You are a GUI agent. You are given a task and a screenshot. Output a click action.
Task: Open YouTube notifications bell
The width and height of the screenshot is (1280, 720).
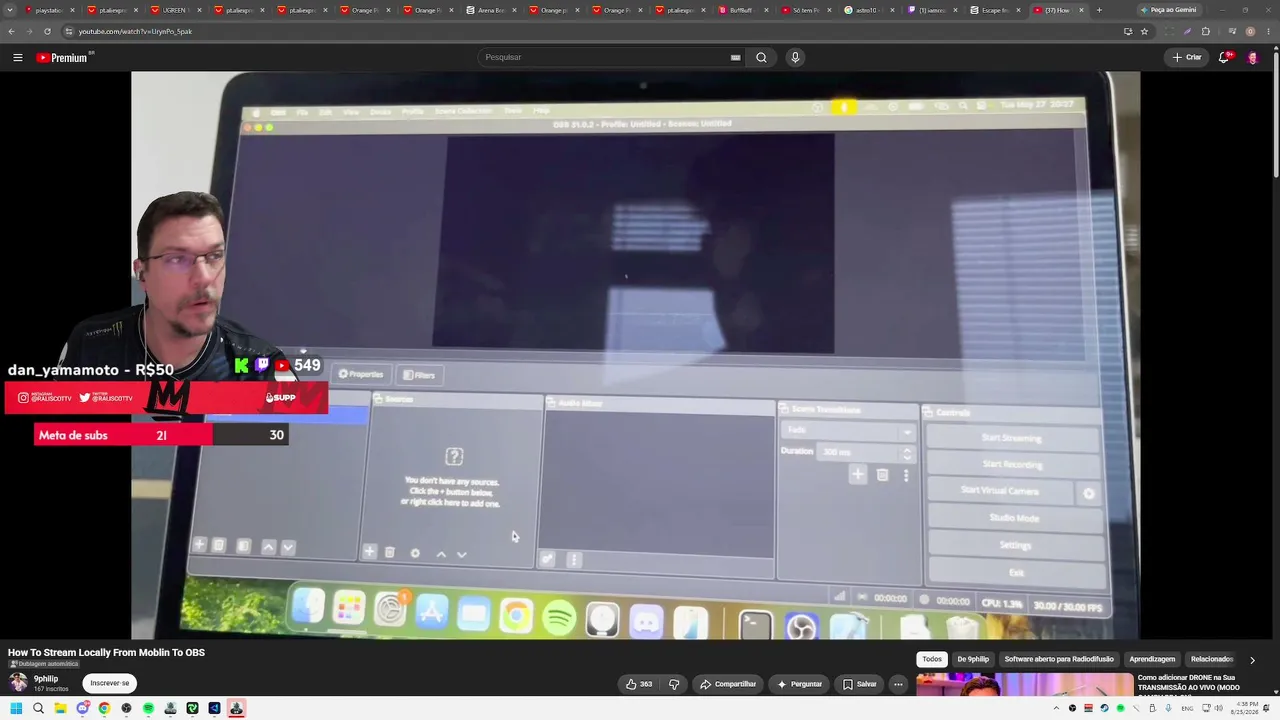(1224, 57)
